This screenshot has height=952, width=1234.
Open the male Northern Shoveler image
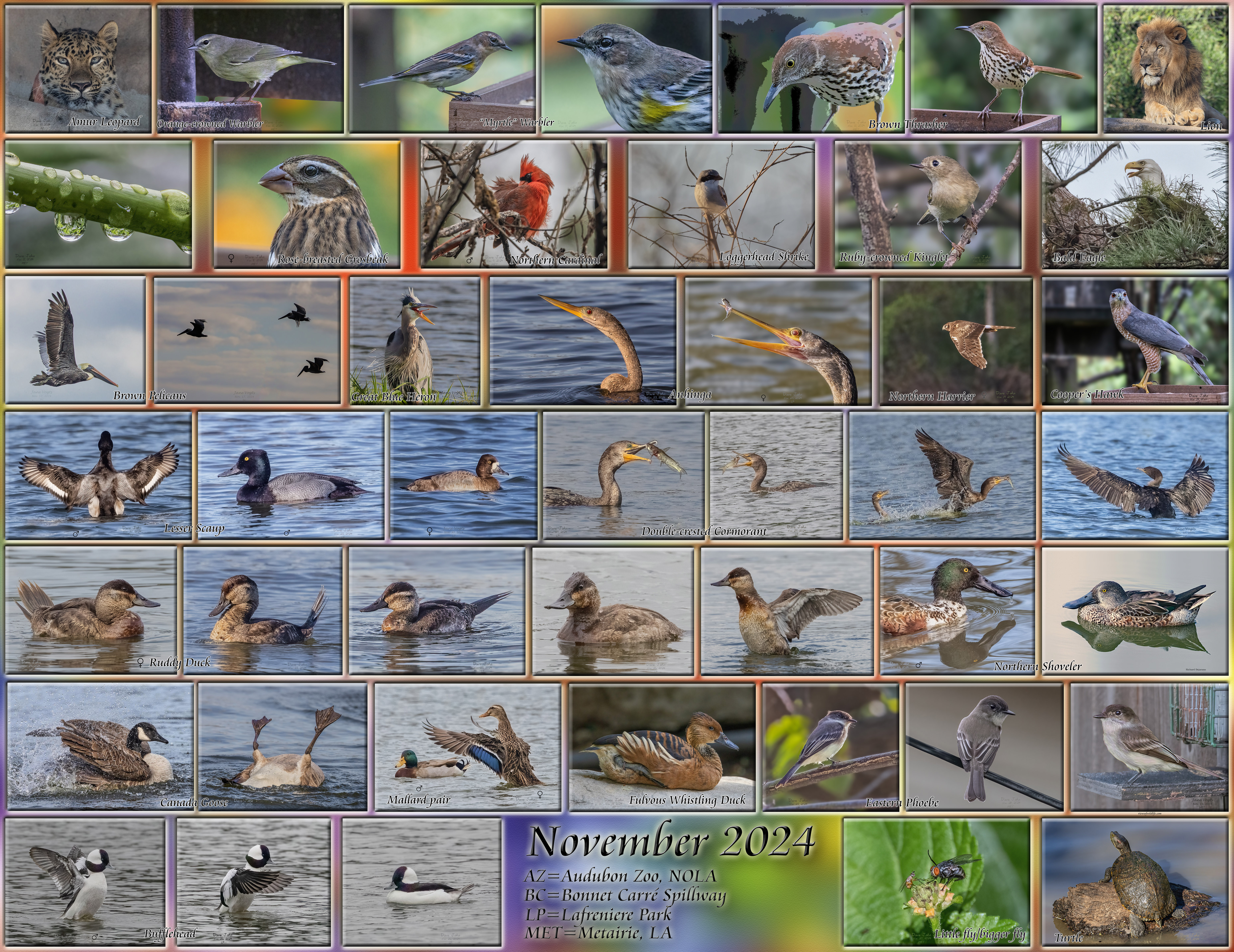click(x=957, y=610)
